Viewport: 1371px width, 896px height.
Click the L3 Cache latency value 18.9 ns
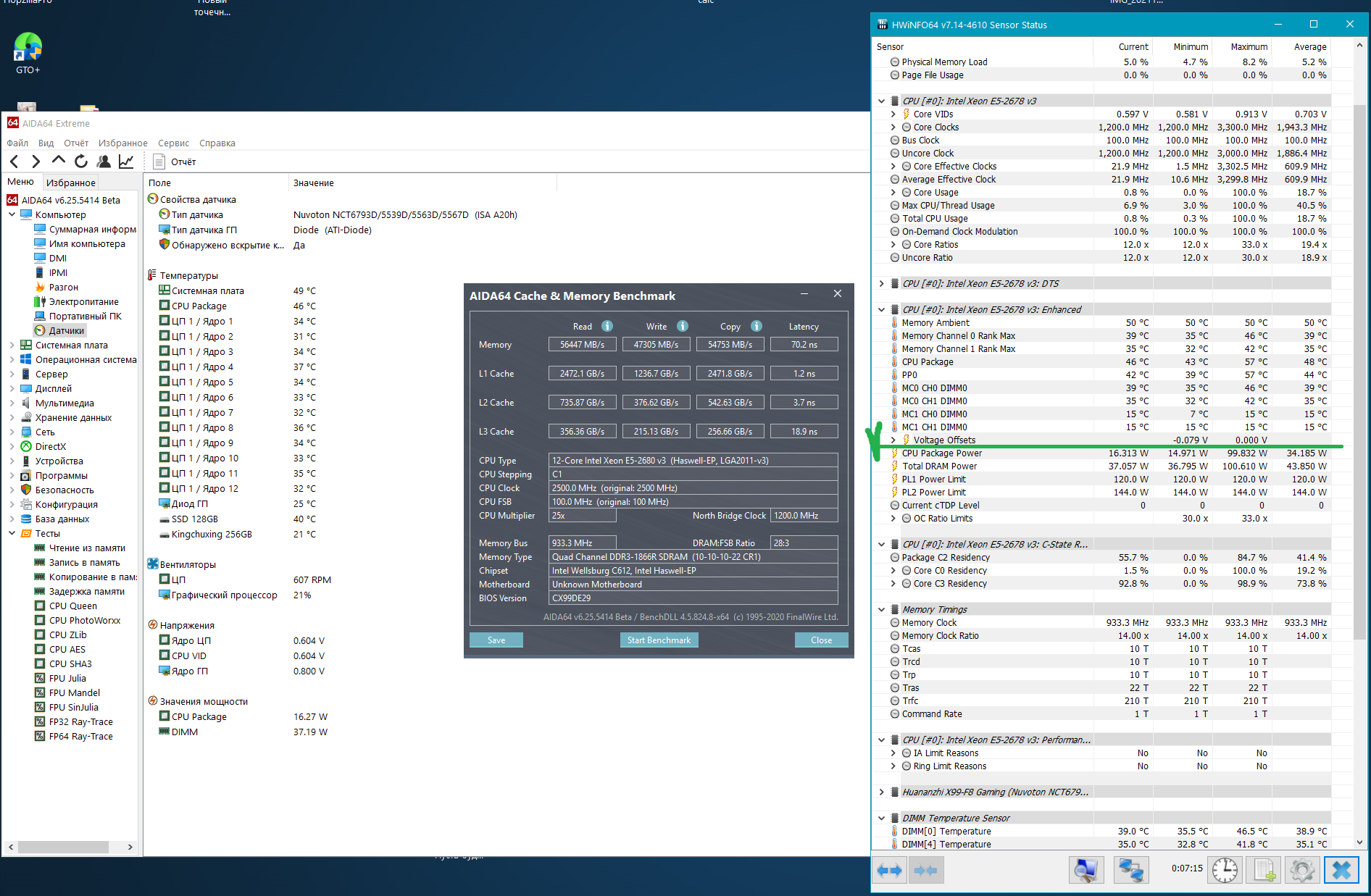pos(804,431)
